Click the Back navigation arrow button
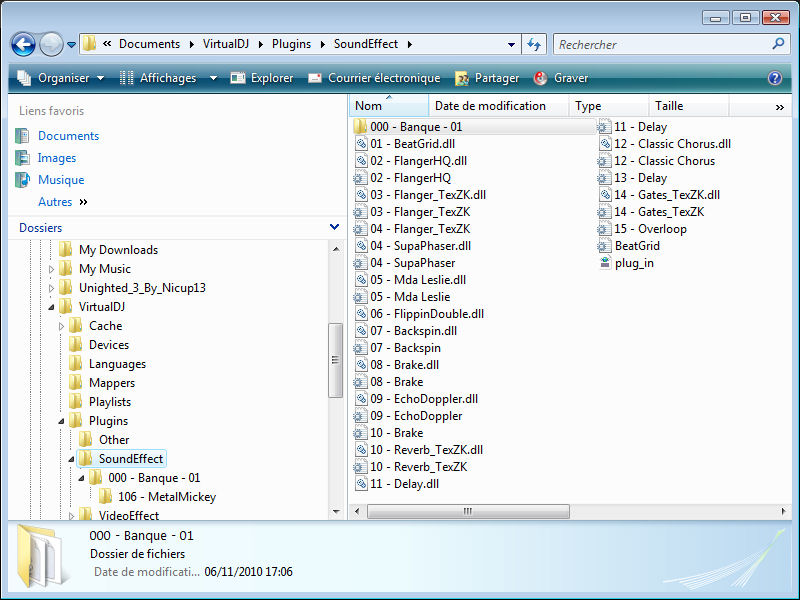 point(23,44)
